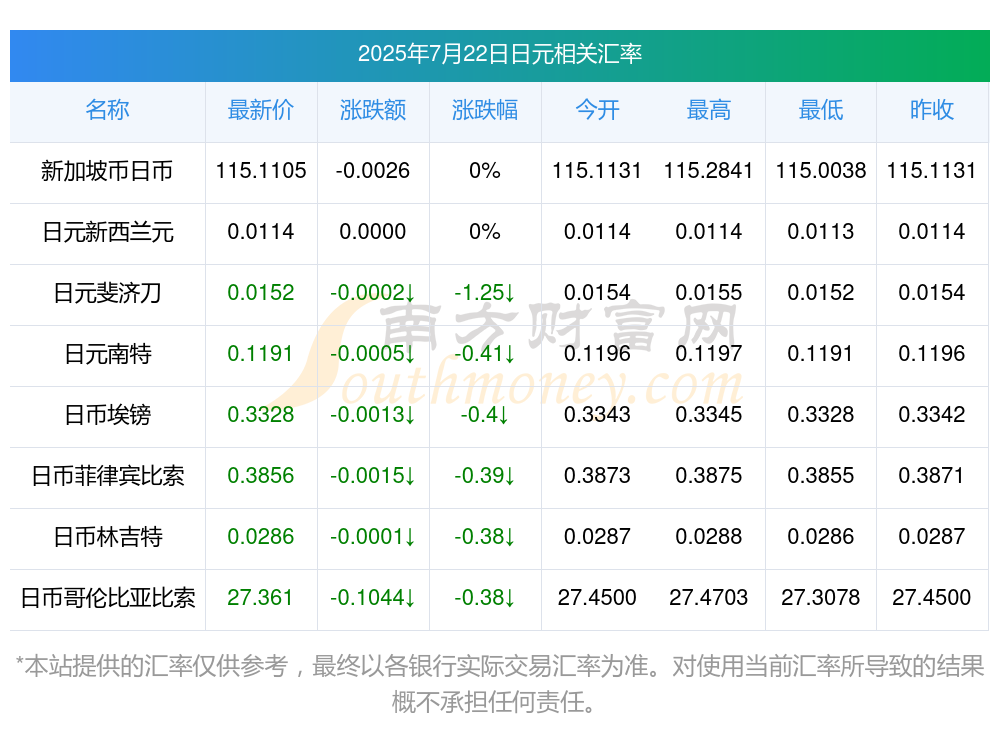Click the 昨收 column header
The image size is (1000, 733).
932,110
